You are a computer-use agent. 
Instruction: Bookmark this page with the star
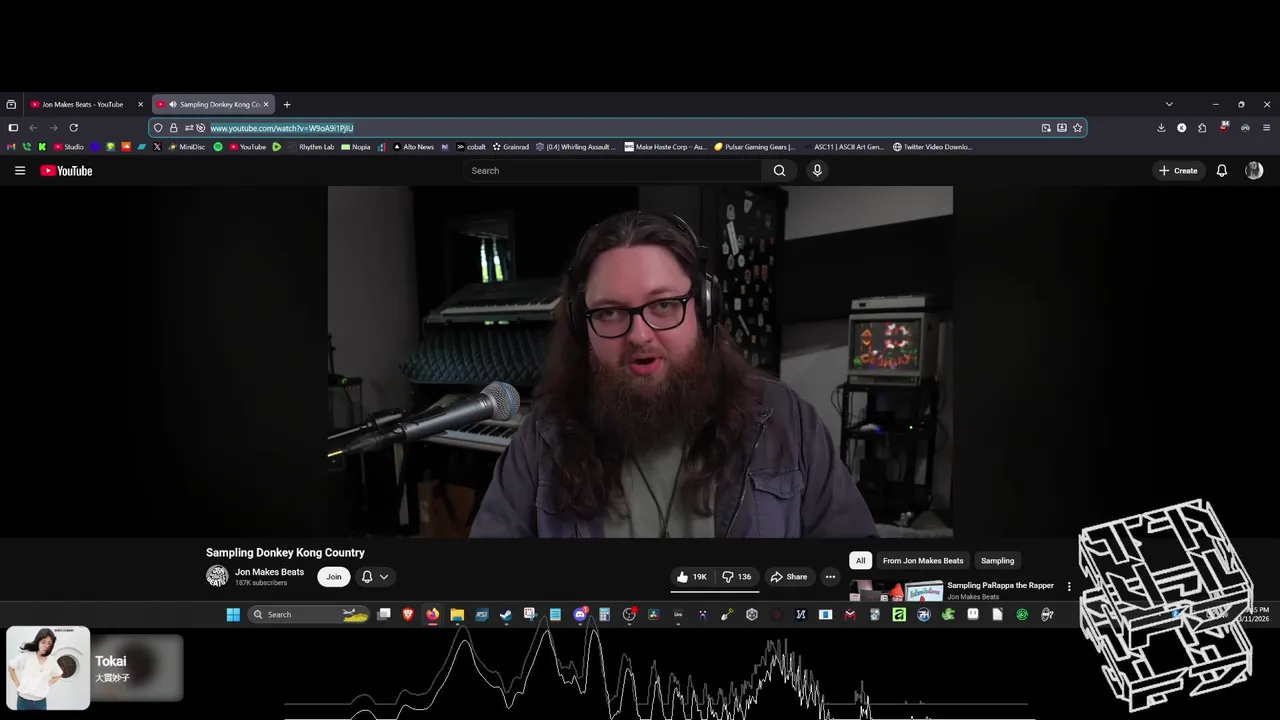point(1077,128)
